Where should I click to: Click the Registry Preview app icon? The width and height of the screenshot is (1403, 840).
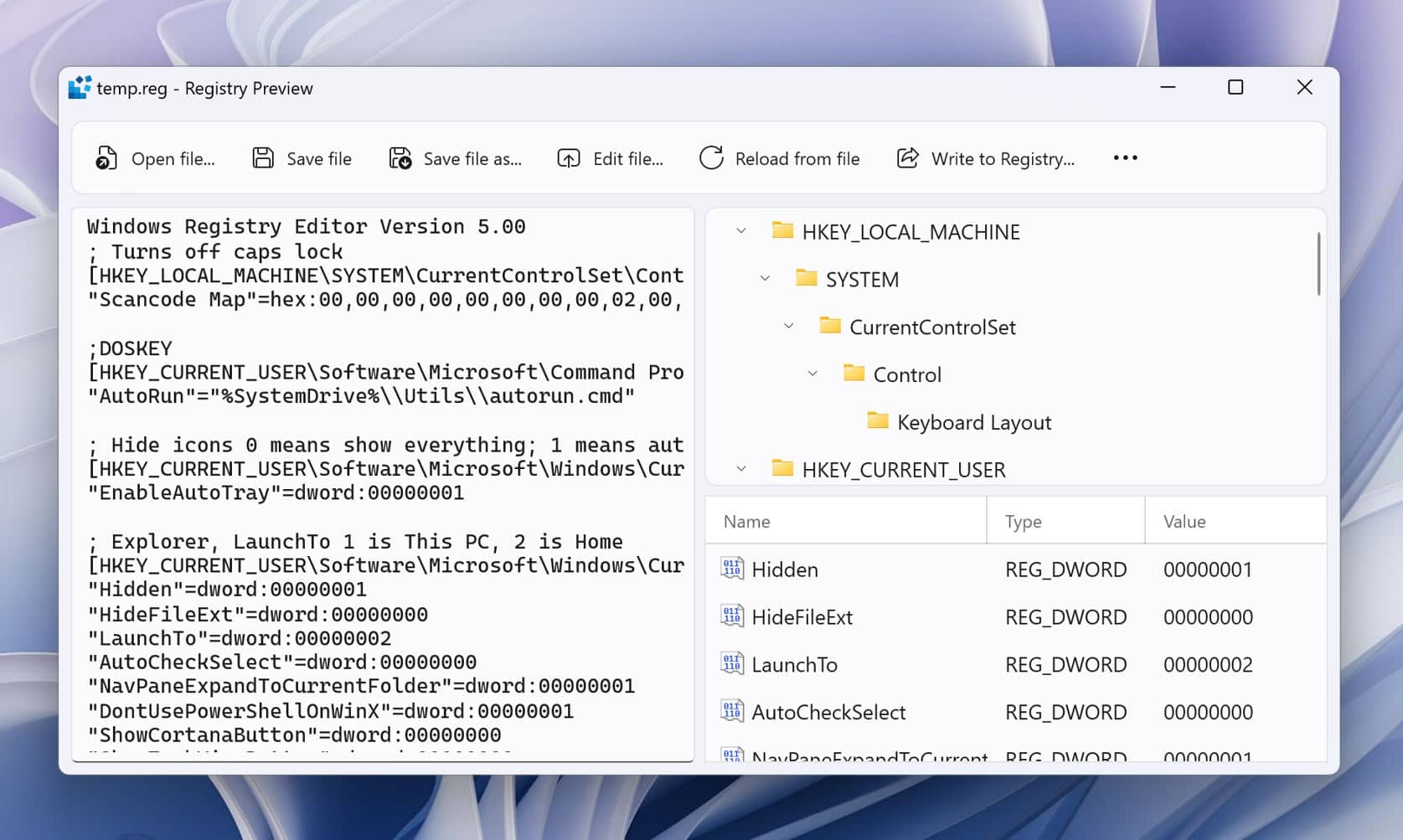pyautogui.click(x=80, y=87)
